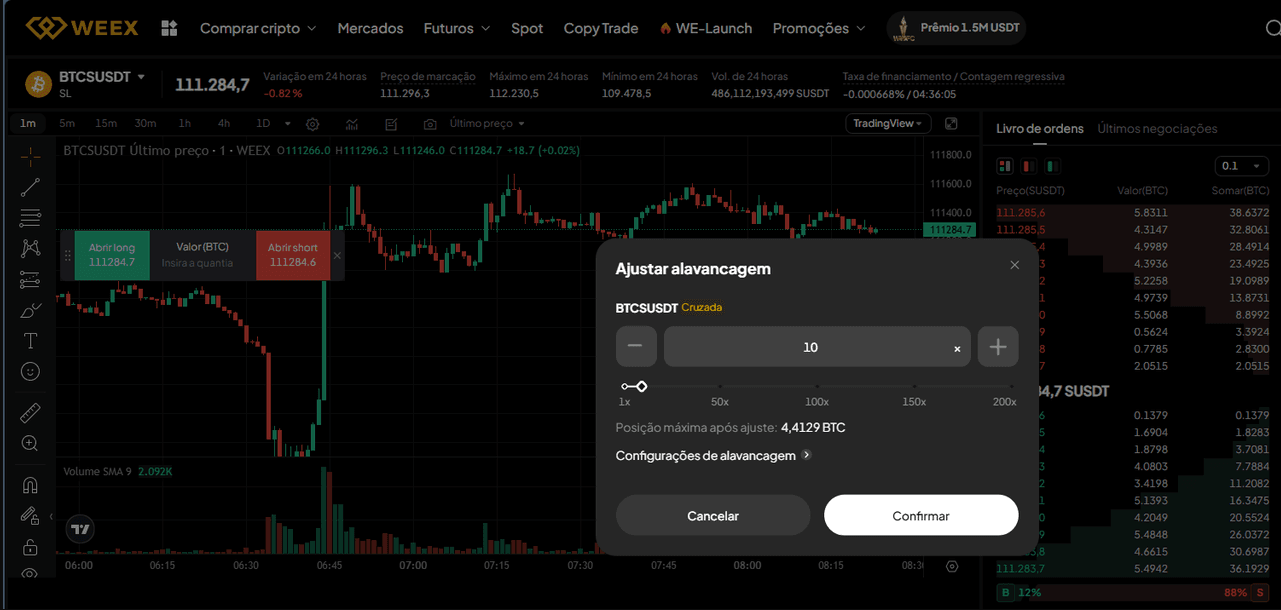Screen dimensions: 1281x610
Task: Select the measure ruler tool
Action: pos(30,412)
